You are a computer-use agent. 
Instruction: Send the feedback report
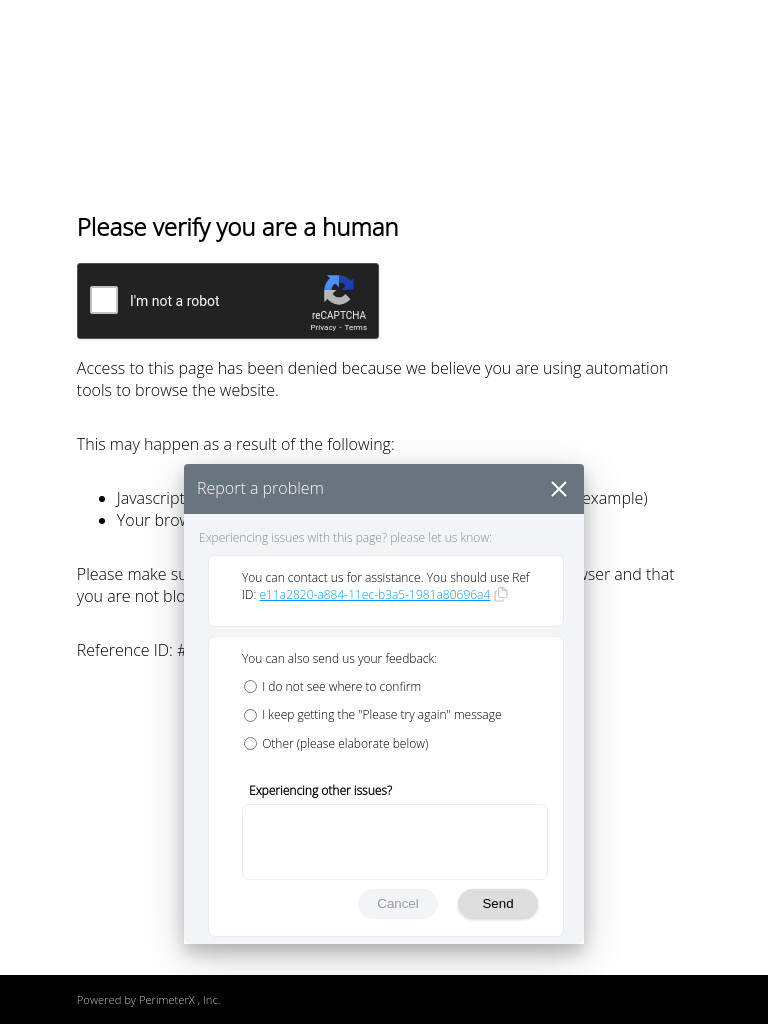pyautogui.click(x=498, y=904)
